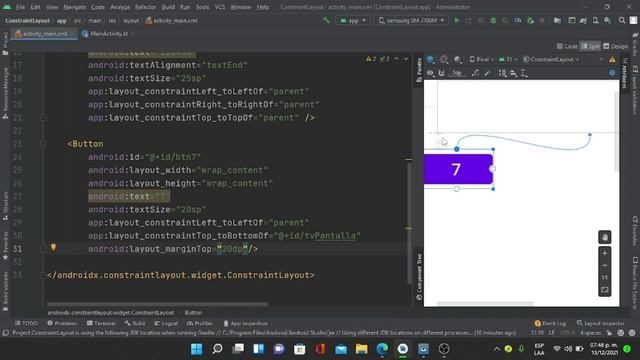Open the default margins dropdown in design toolbar

pyautogui.click(x=457, y=73)
